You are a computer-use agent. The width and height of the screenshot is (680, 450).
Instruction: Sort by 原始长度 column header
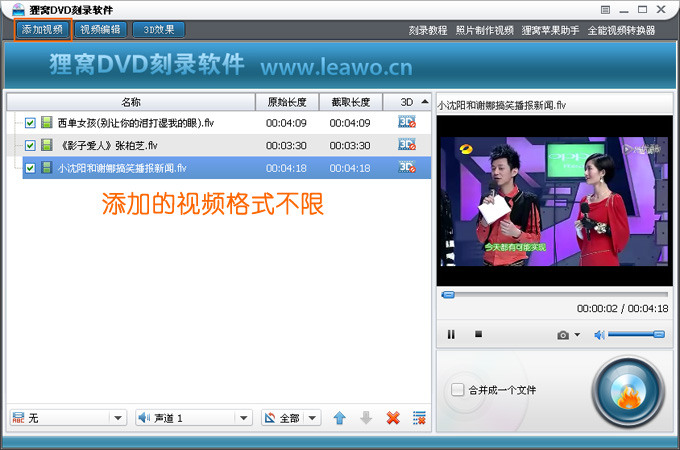tap(287, 102)
